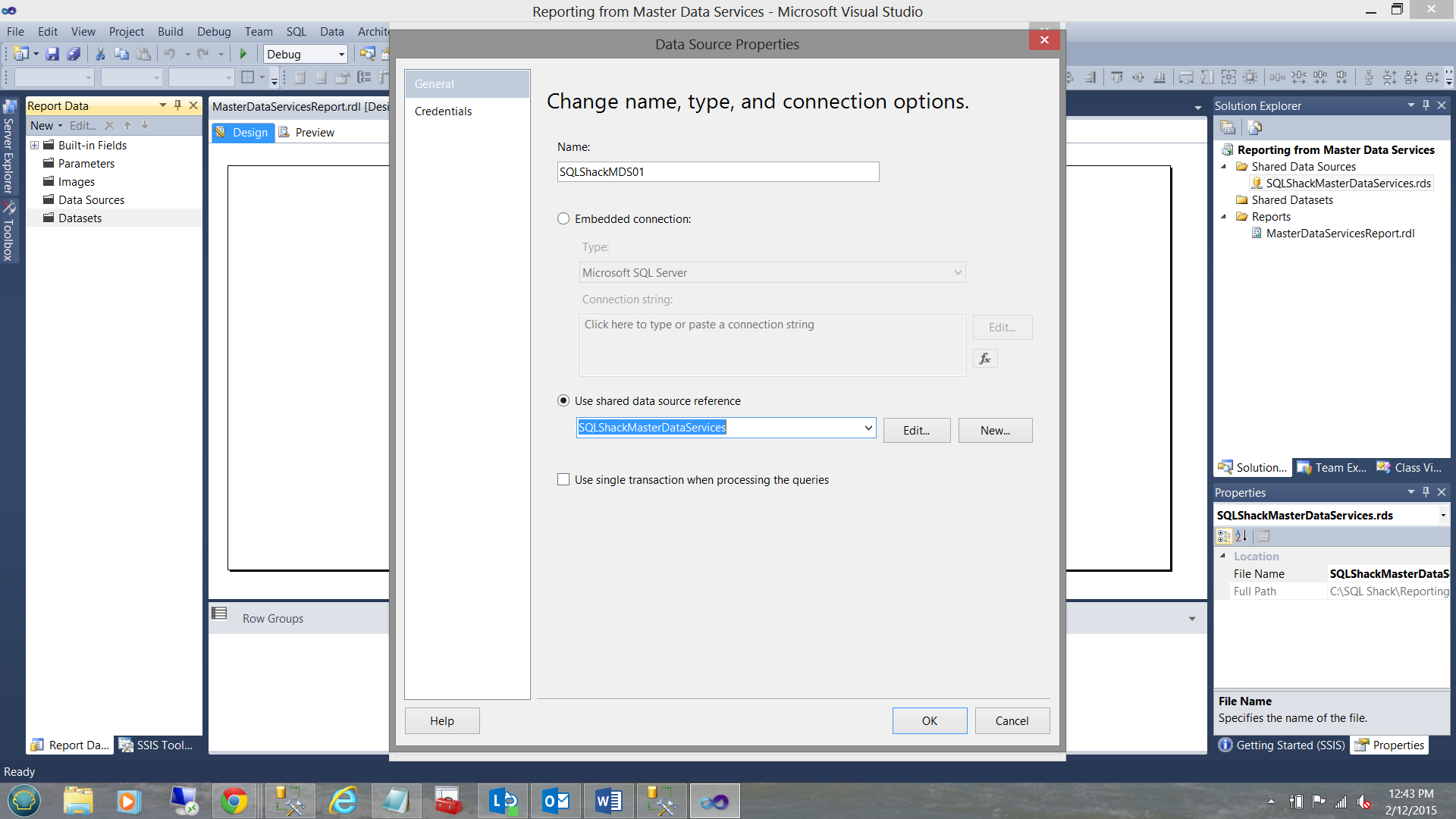Click the data source Name text field
Image resolution: width=1456 pixels, height=819 pixels.
tap(717, 172)
